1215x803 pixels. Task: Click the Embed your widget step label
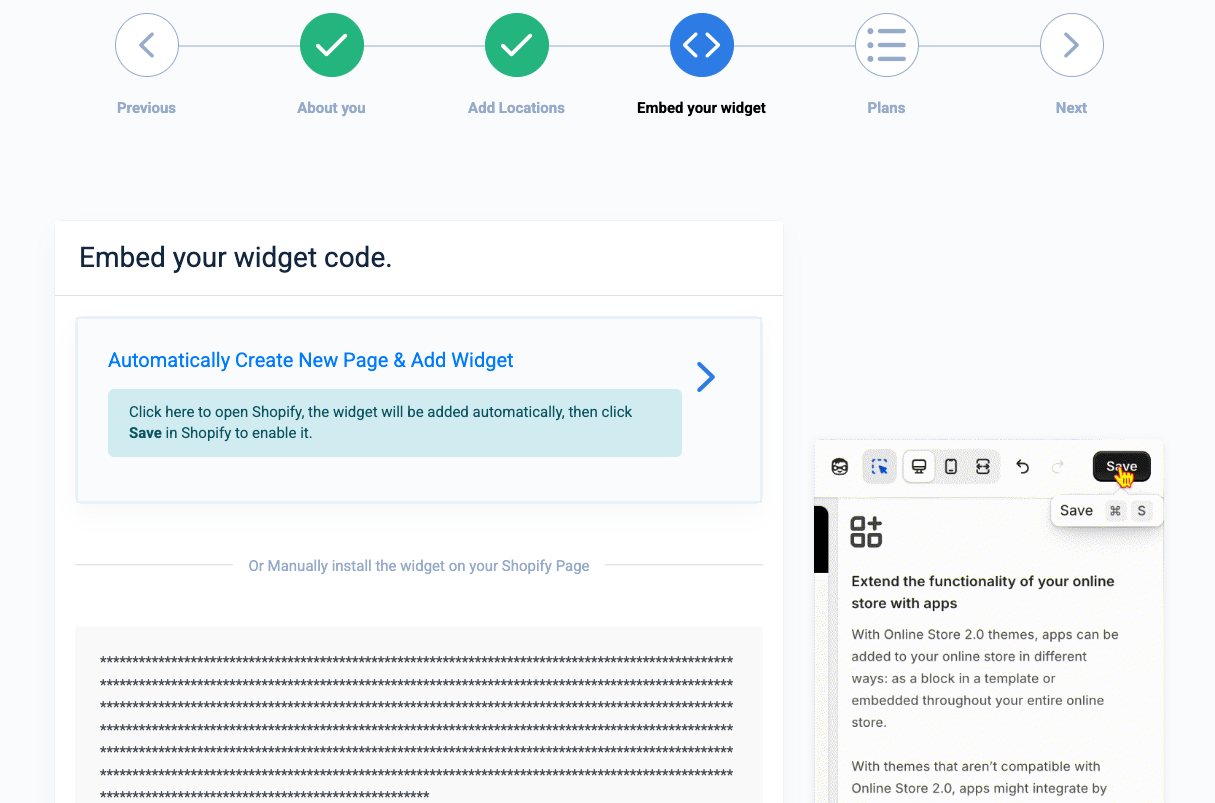tap(701, 108)
